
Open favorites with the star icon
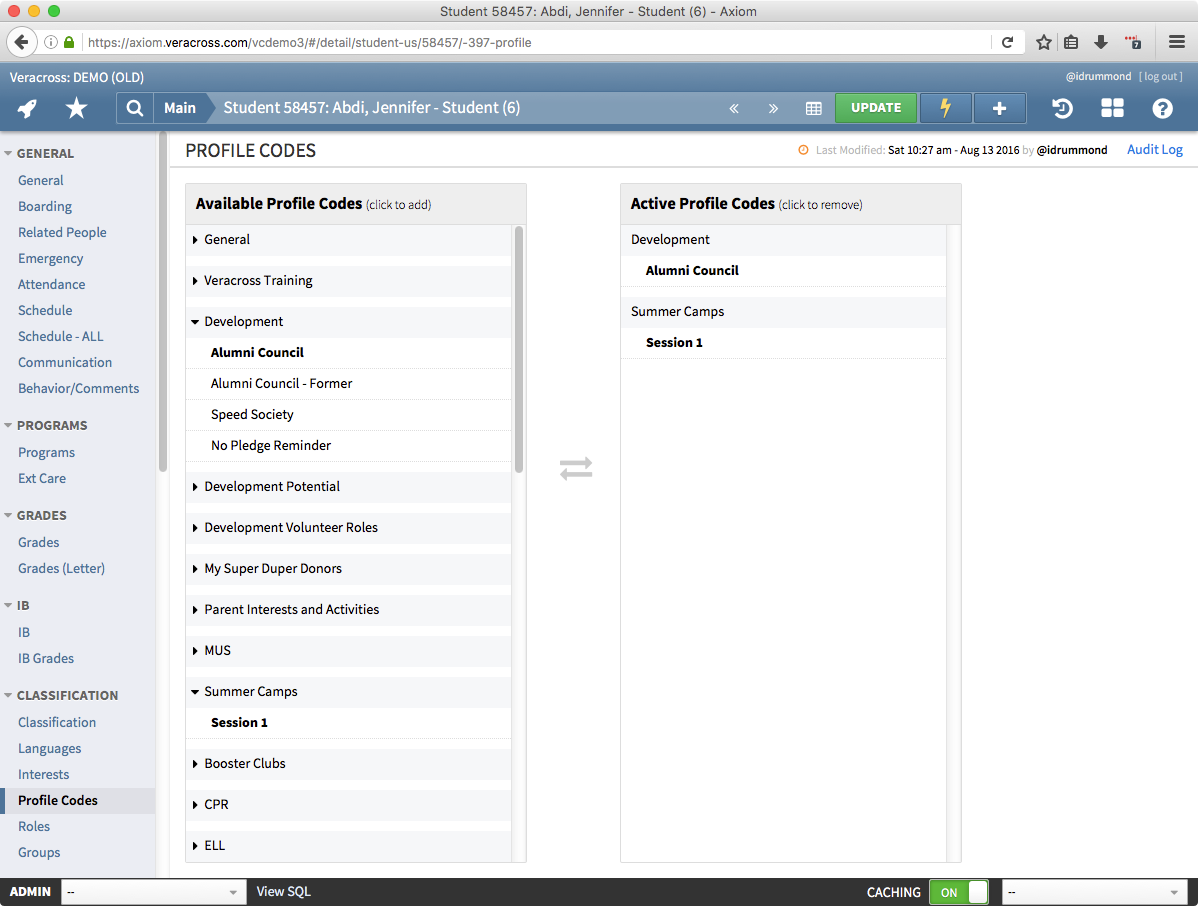tap(76, 109)
